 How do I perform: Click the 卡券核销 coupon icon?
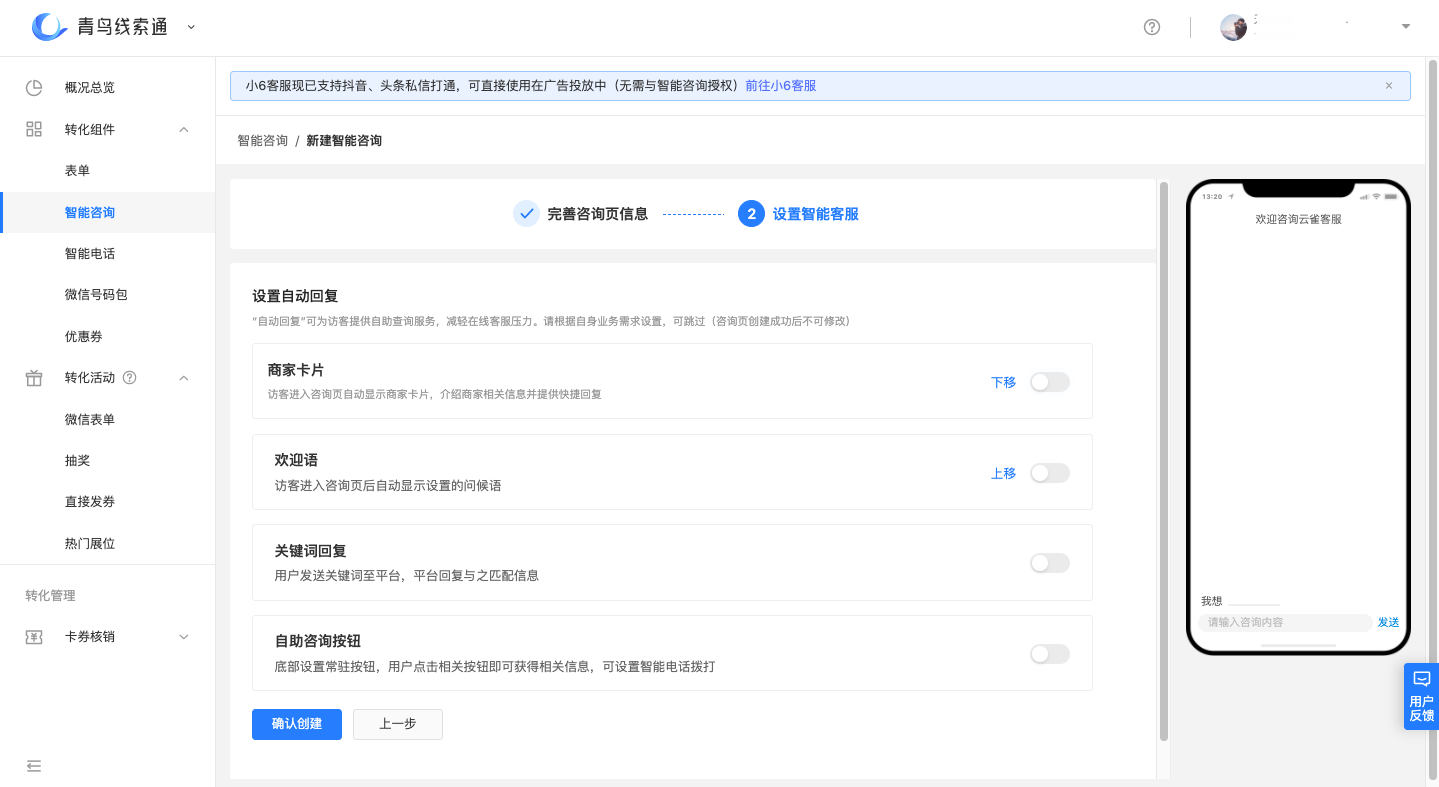click(33, 636)
